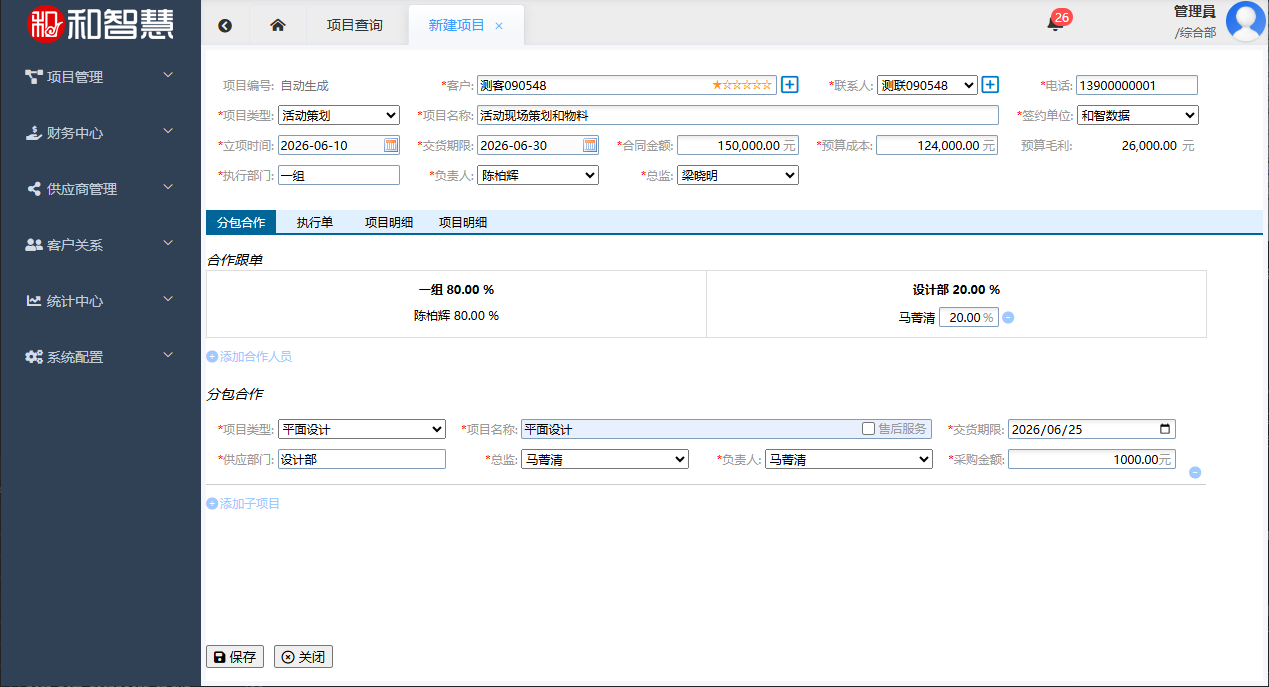Viewport: 1269px width, 687px height.
Task: Expand 客户关系 sidebar chevron
Action: (x=168, y=243)
